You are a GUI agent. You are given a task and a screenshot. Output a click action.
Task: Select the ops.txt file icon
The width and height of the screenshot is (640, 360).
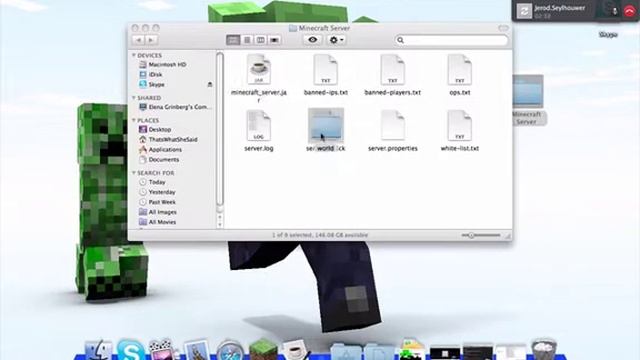pyautogui.click(x=460, y=70)
